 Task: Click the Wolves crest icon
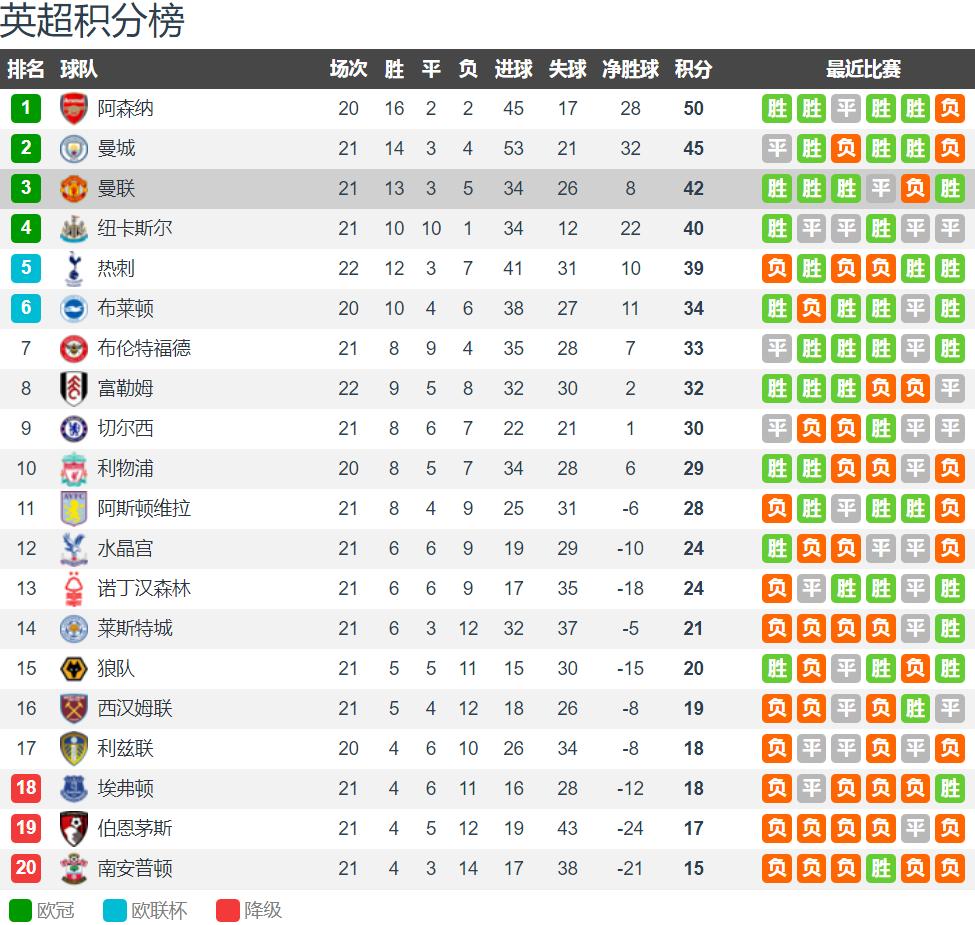coord(74,669)
